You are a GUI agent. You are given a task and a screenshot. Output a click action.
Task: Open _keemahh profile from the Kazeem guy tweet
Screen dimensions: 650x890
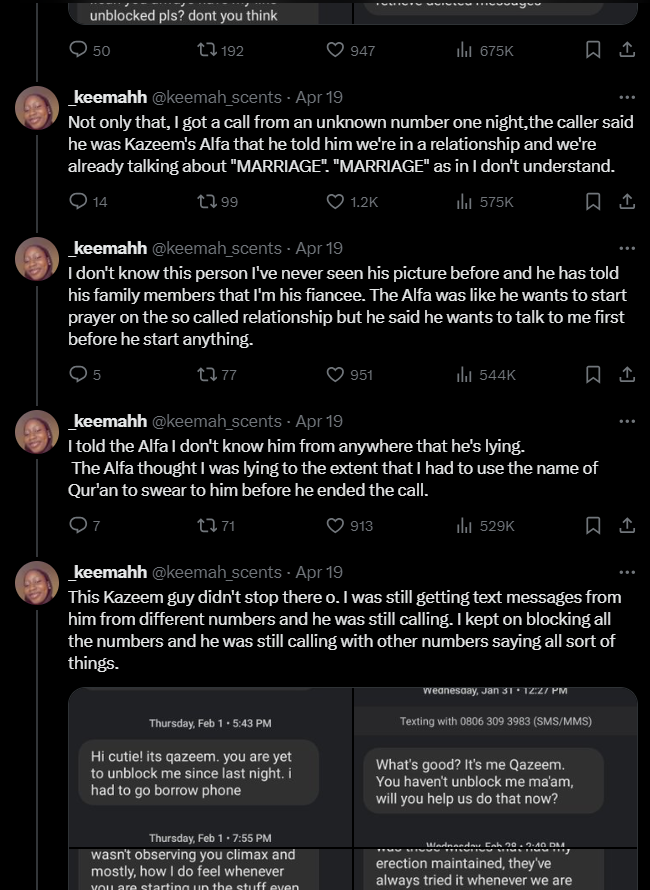107,573
